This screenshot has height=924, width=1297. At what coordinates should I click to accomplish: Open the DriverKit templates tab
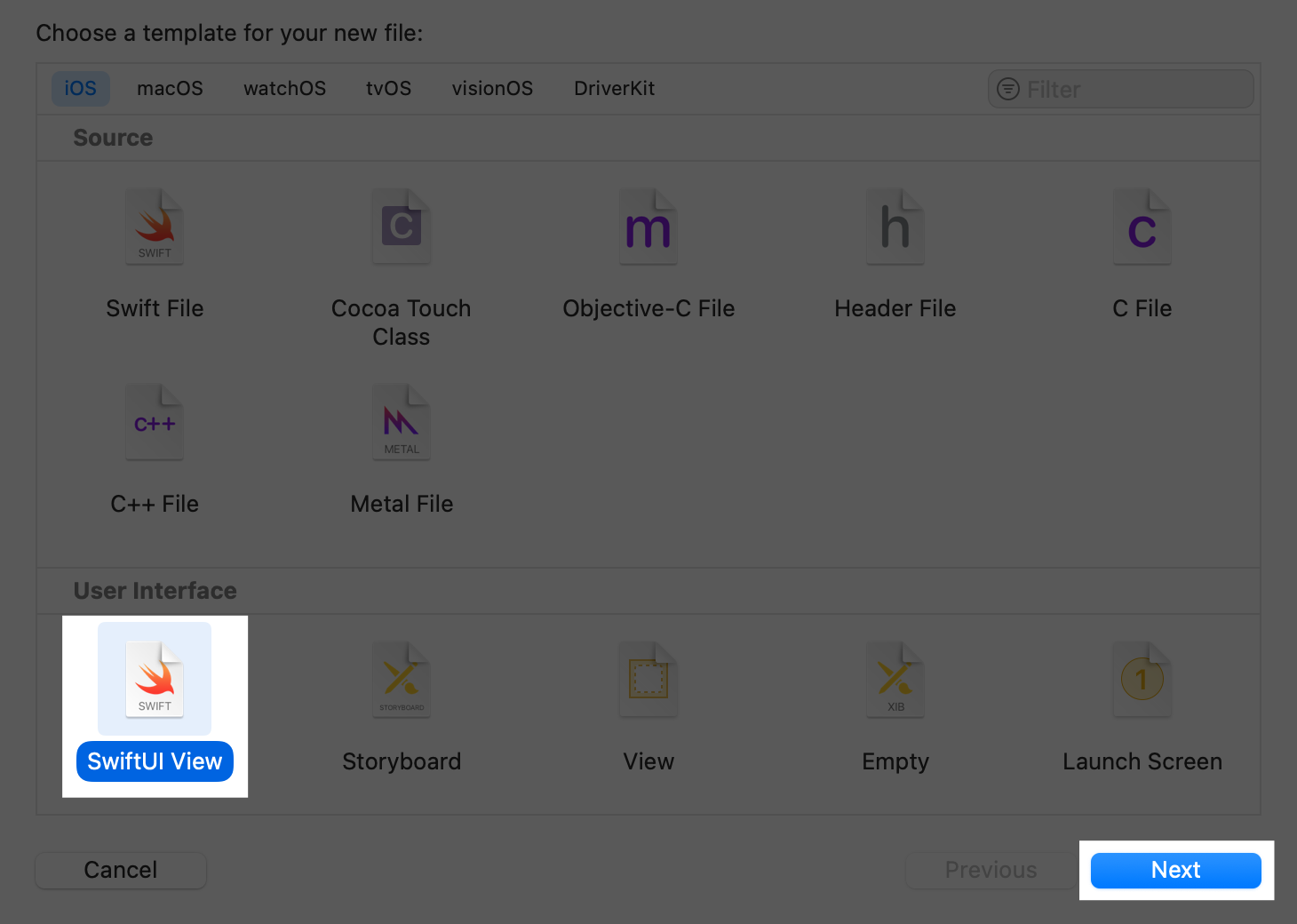coord(614,88)
